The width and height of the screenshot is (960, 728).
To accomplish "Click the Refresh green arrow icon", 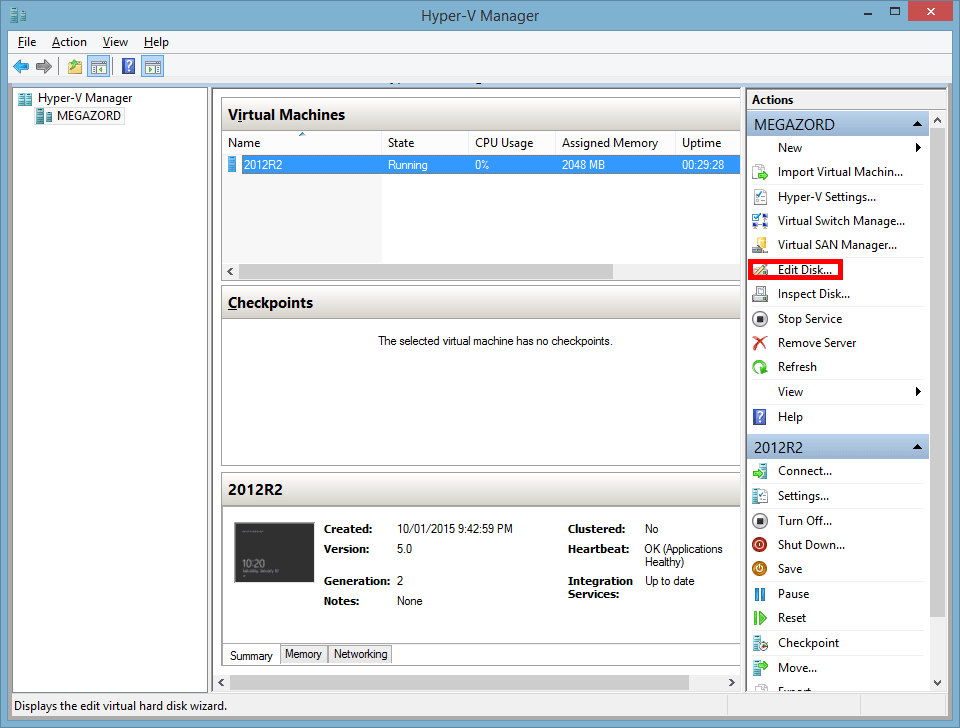I will tap(760, 367).
